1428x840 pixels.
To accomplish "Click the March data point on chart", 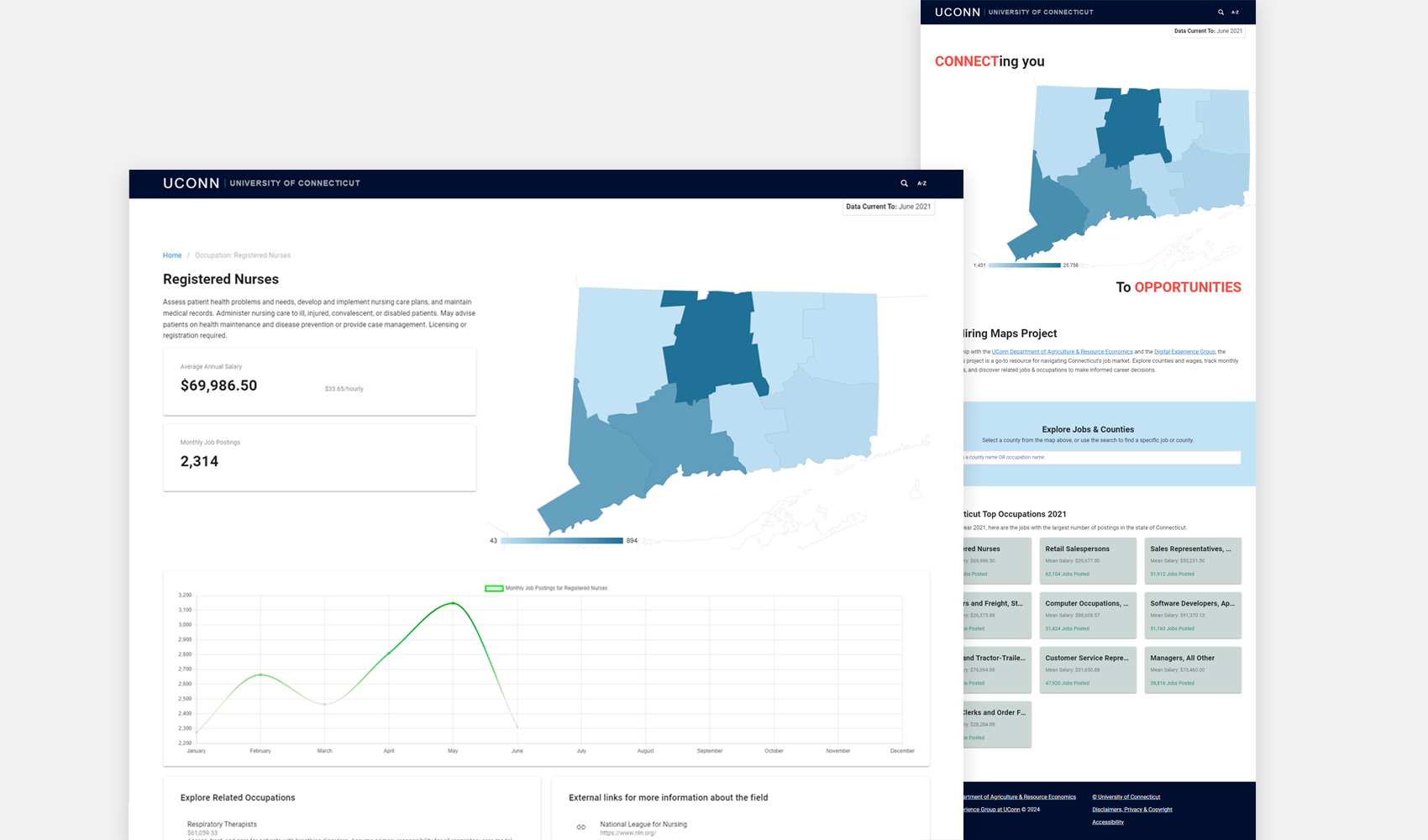I will pos(325,704).
